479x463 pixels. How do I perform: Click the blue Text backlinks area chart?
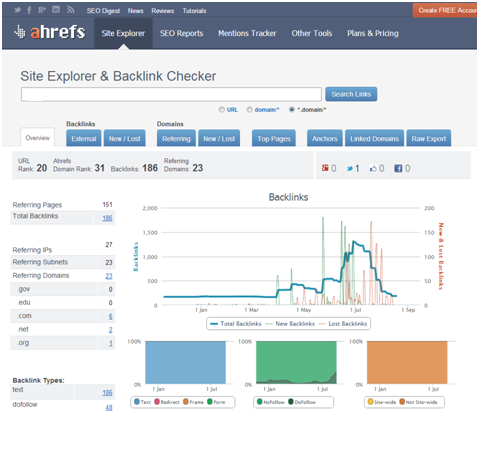[186, 362]
